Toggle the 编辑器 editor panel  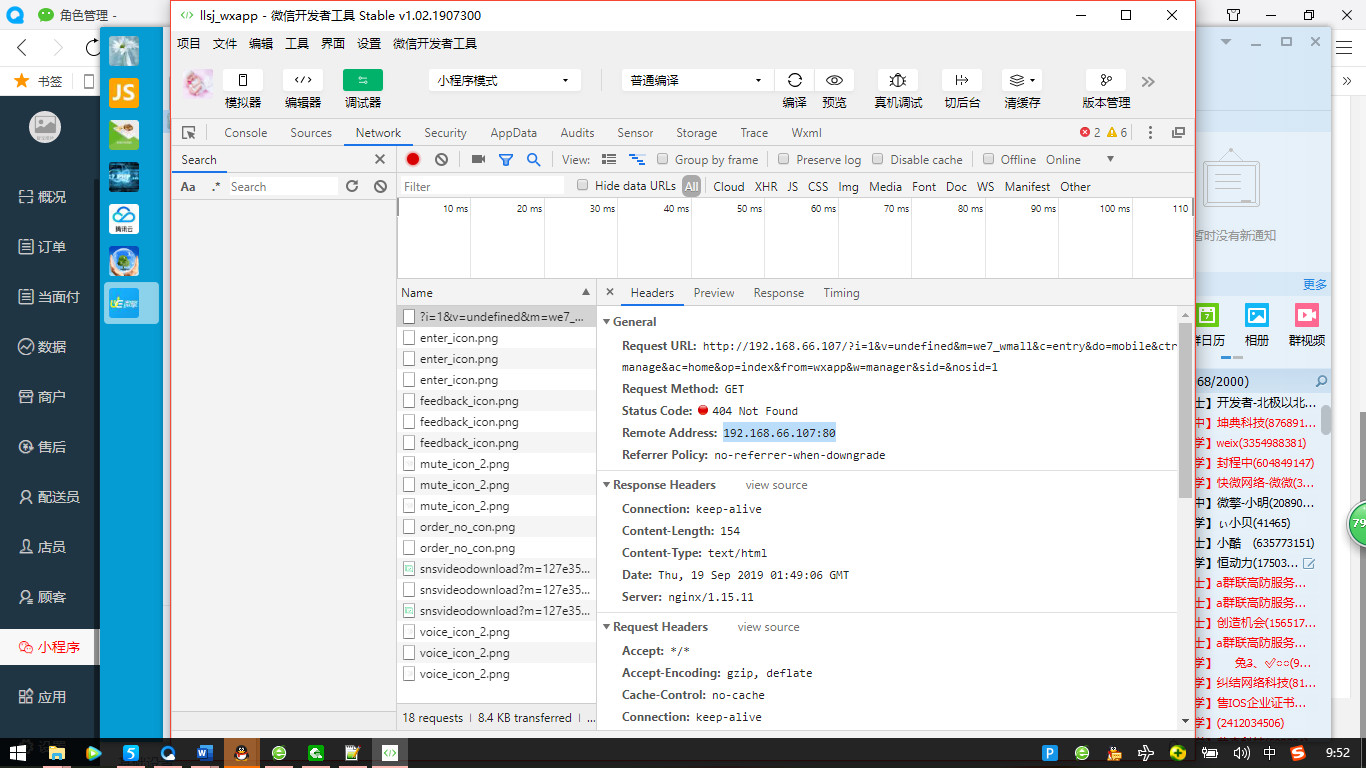303,81
